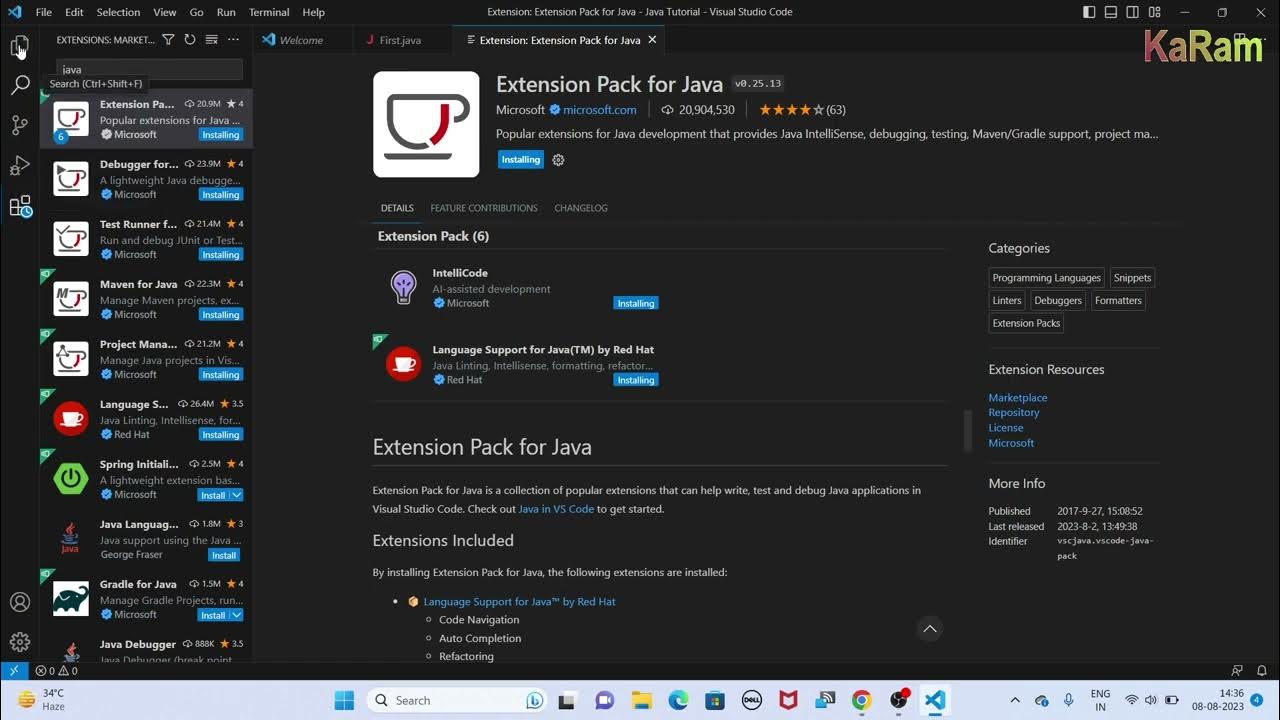The height and width of the screenshot is (720, 1280).
Task: Open Windows Start menu
Action: (x=344, y=700)
